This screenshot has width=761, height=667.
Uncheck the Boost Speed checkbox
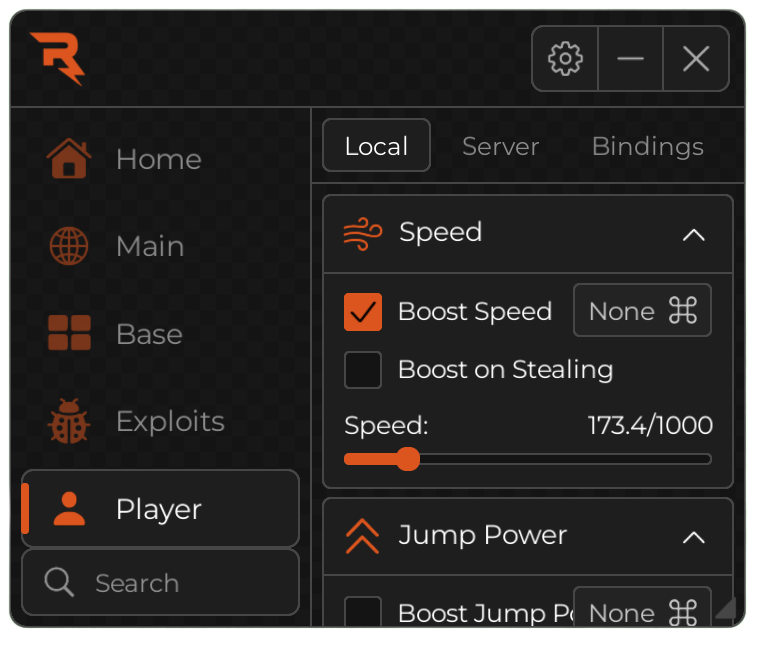tap(363, 312)
